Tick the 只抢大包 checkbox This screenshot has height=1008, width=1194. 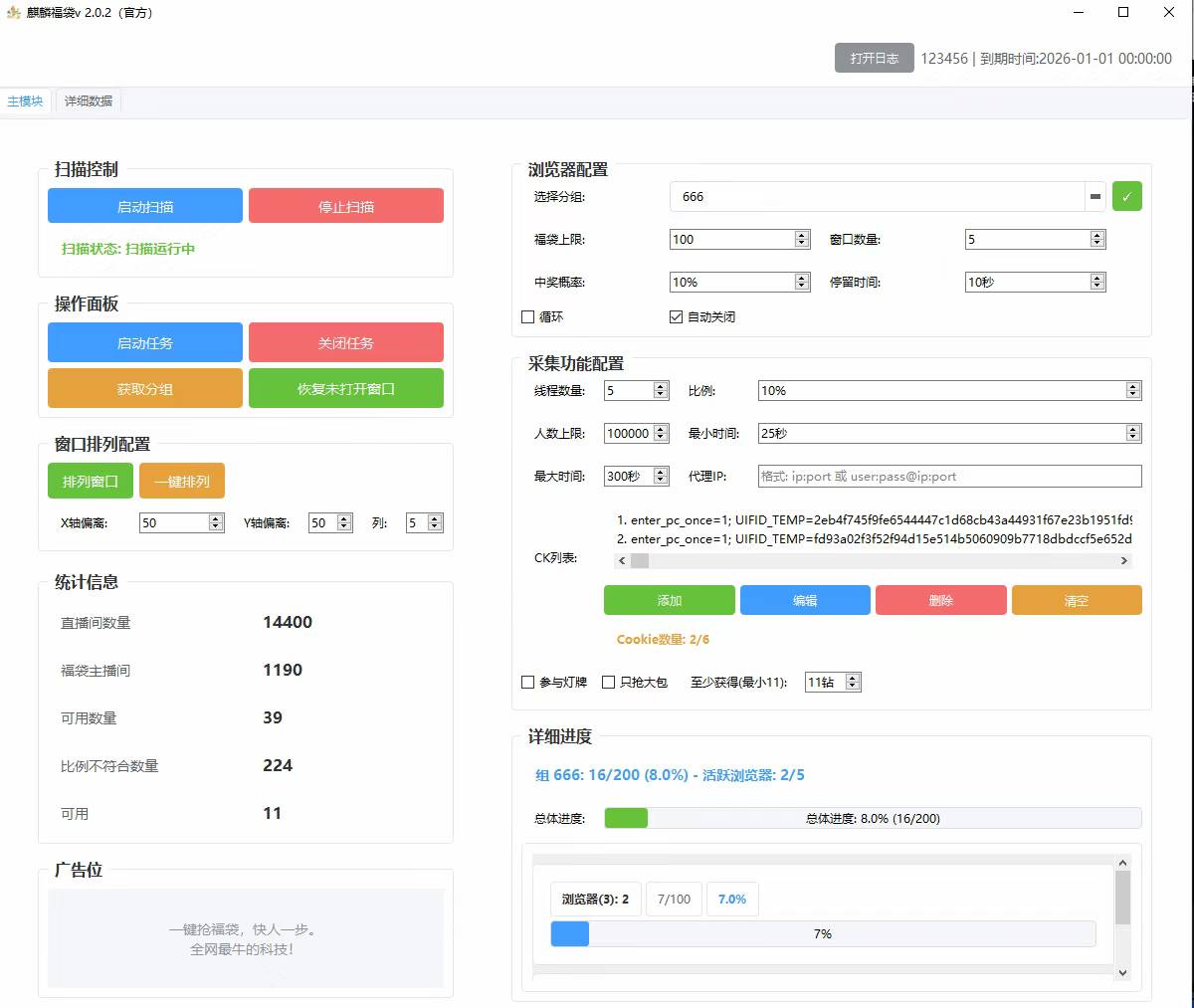pos(609,682)
